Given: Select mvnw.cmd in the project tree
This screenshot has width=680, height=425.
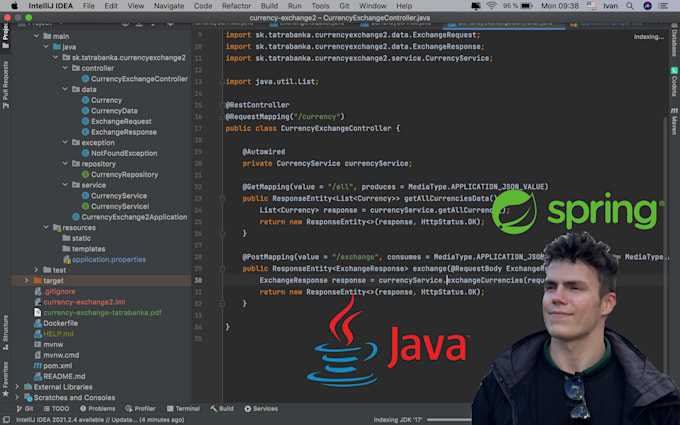Looking at the screenshot, I should 61,355.
